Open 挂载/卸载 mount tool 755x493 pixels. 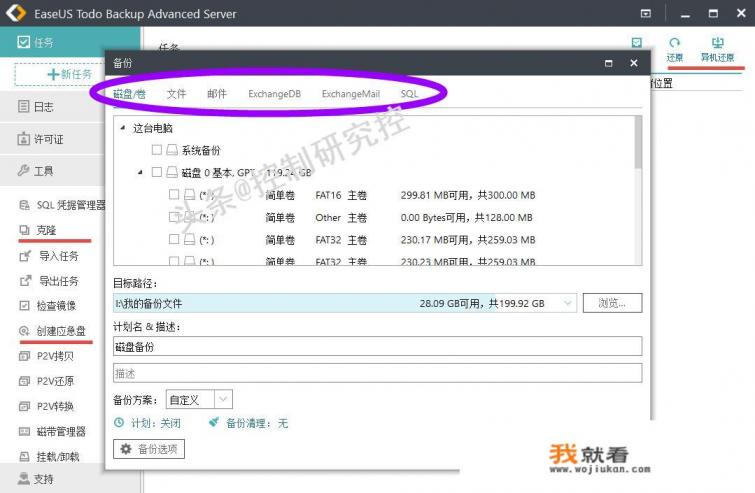pyautogui.click(x=49, y=456)
